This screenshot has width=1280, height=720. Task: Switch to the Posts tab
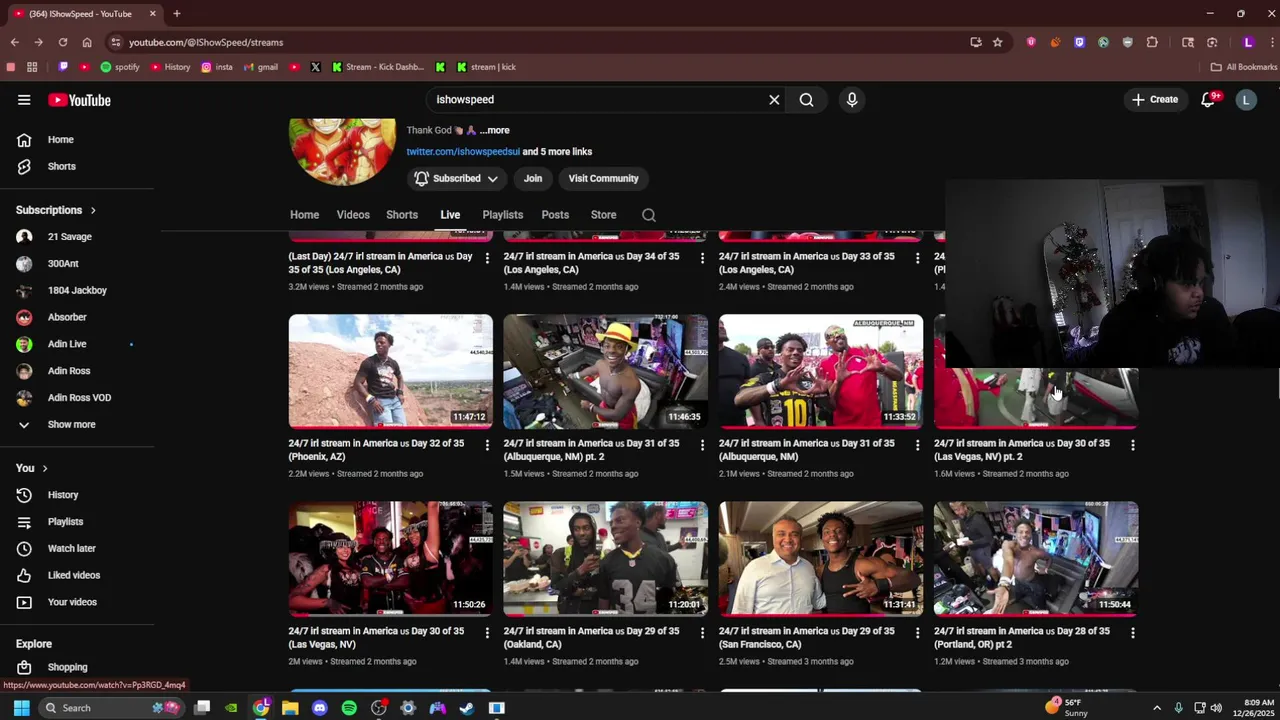pyautogui.click(x=555, y=215)
